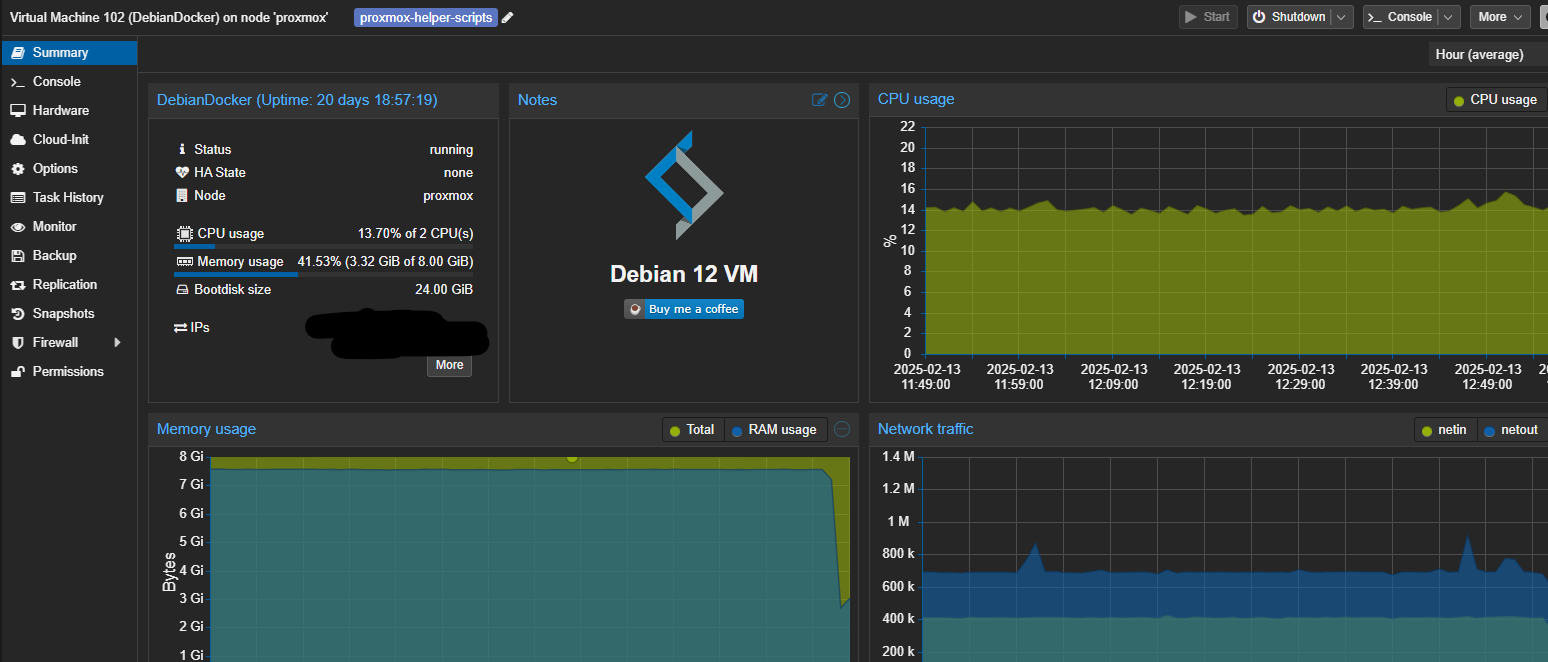Click the Replication retweet icon
Viewport: 1548px width, 662px height.
tap(17, 285)
